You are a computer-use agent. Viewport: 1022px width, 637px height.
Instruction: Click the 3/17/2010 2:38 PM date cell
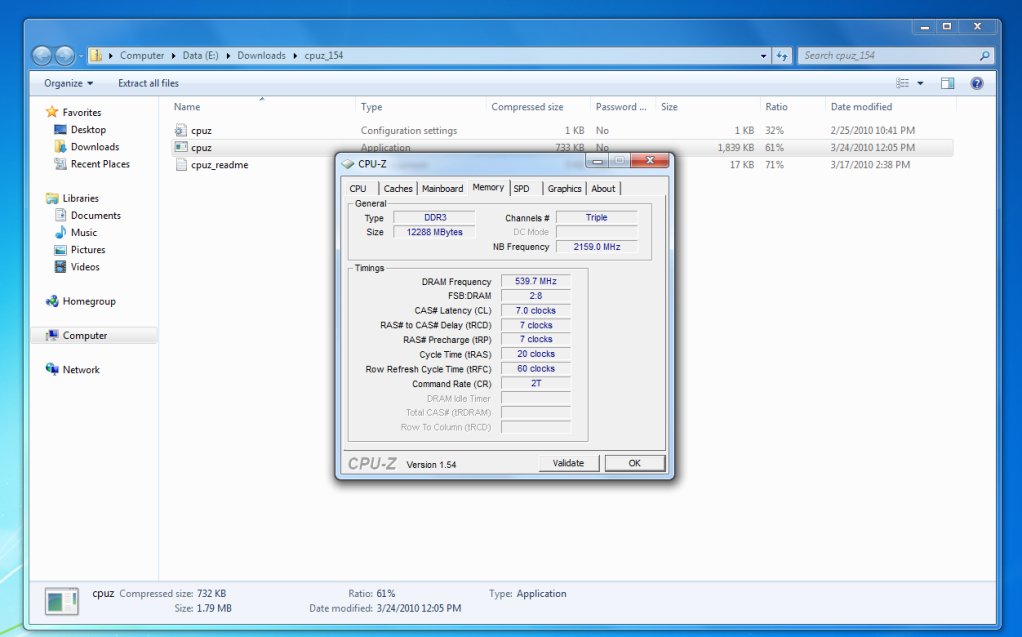point(870,165)
